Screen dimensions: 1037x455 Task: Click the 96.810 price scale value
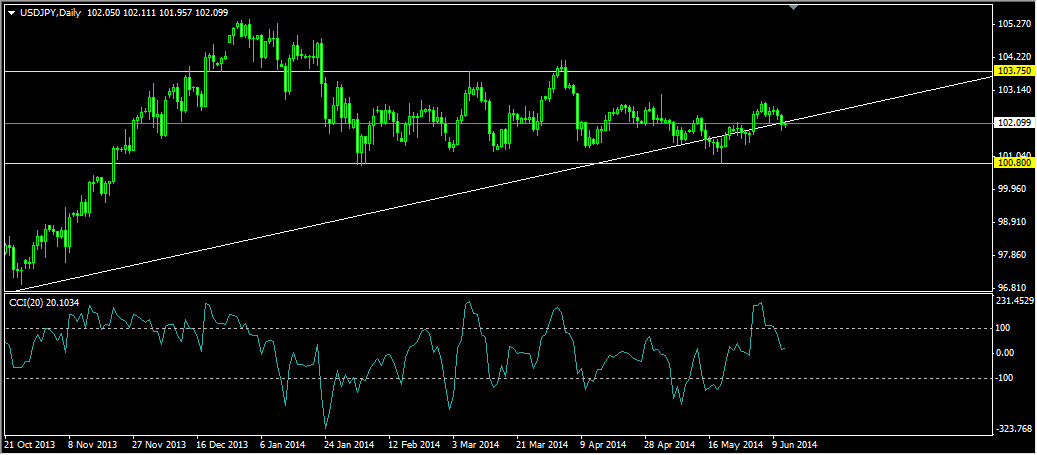pyautogui.click(x=1015, y=288)
